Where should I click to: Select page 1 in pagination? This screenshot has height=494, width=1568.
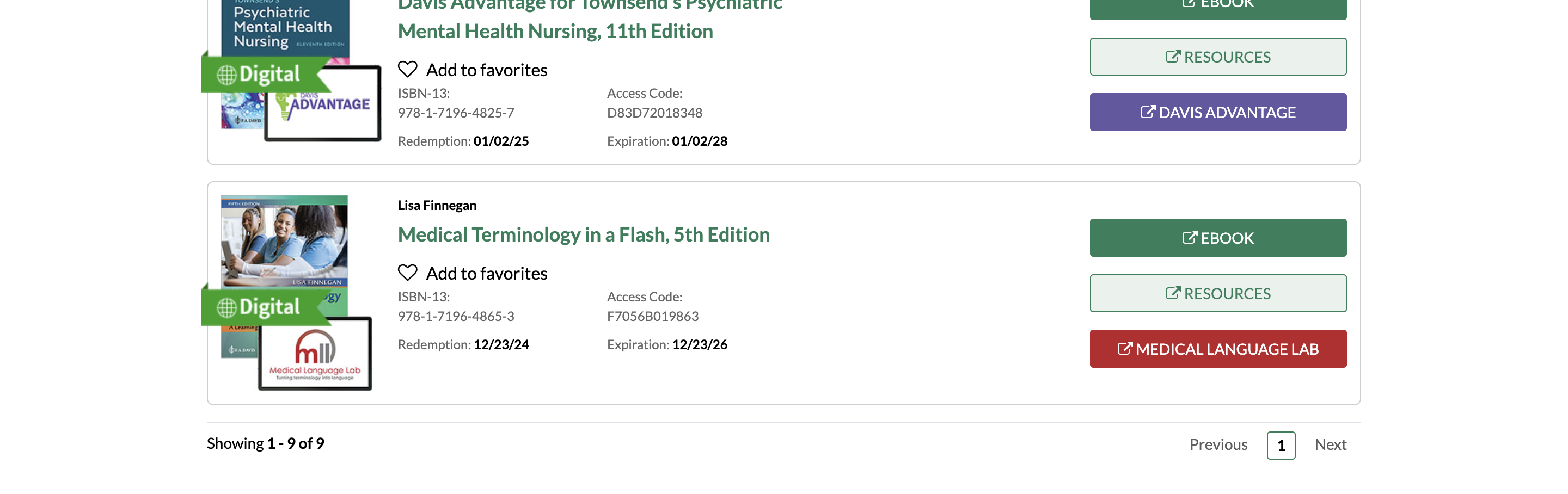click(x=1281, y=446)
